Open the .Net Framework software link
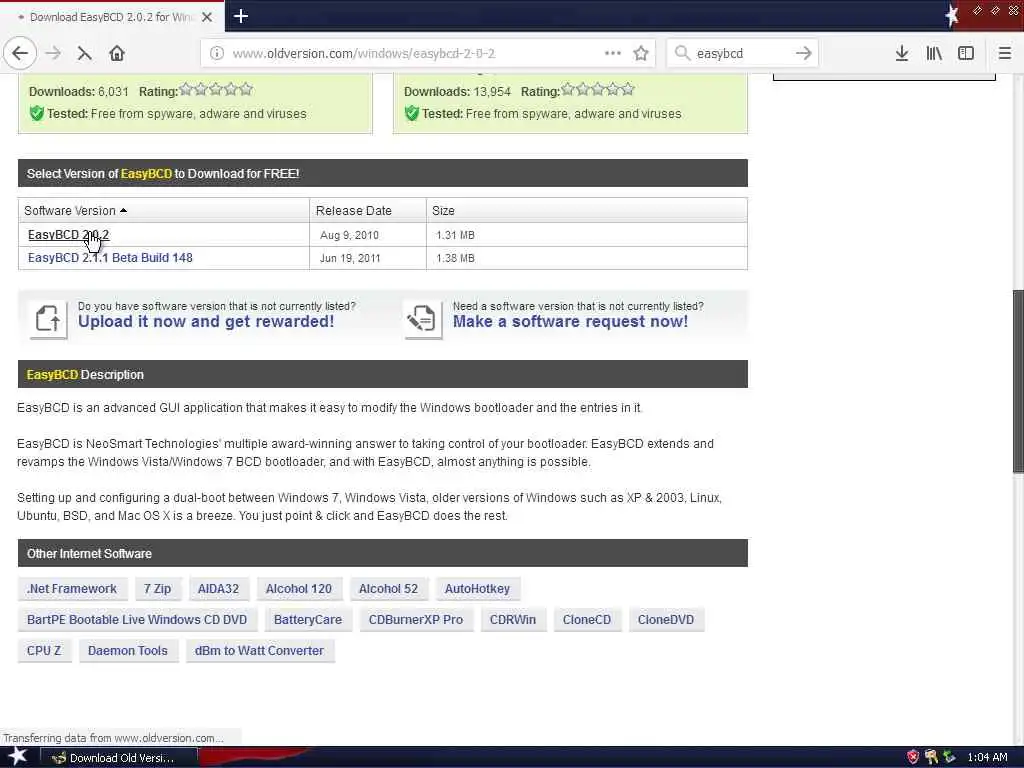Image resolution: width=1024 pixels, height=768 pixels. coord(72,588)
